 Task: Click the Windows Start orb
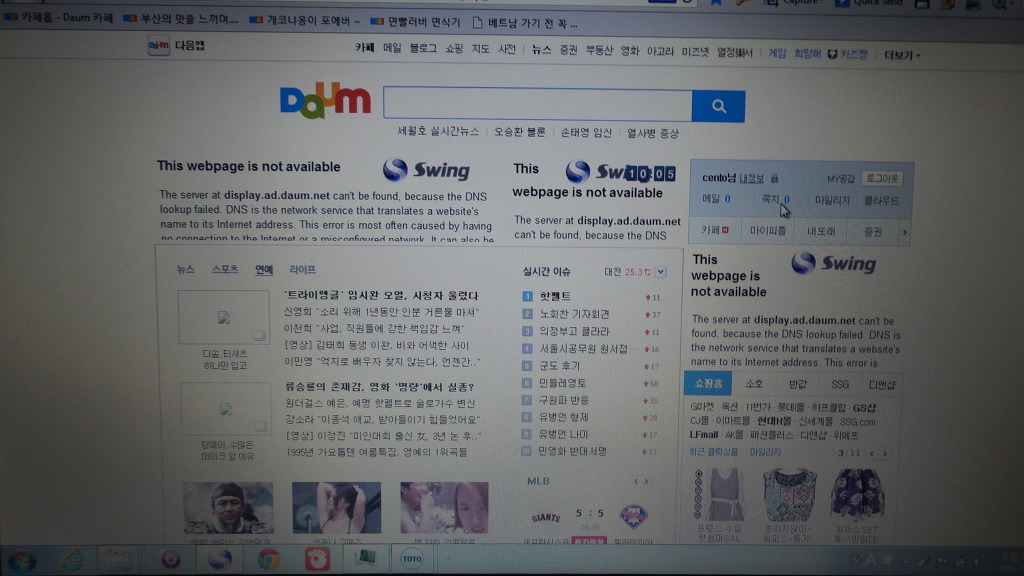[21, 560]
